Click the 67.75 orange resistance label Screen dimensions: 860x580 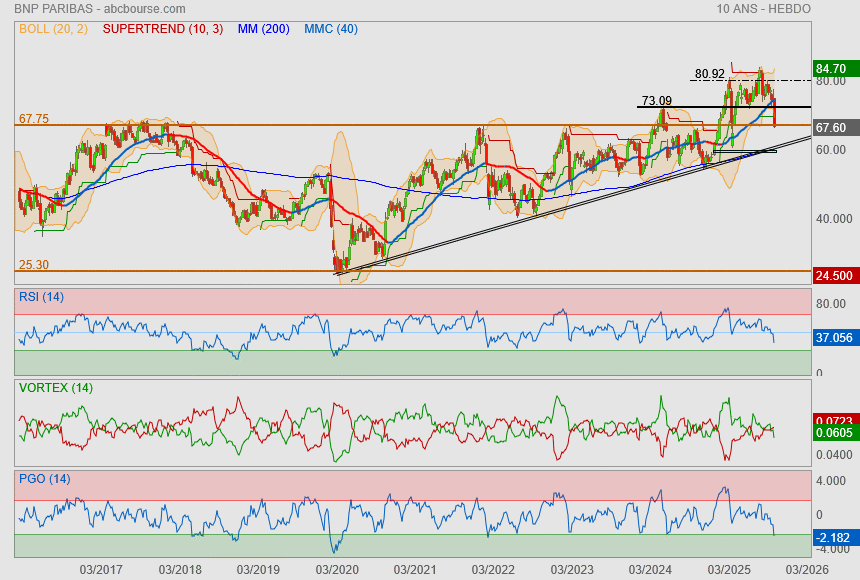tap(34, 119)
